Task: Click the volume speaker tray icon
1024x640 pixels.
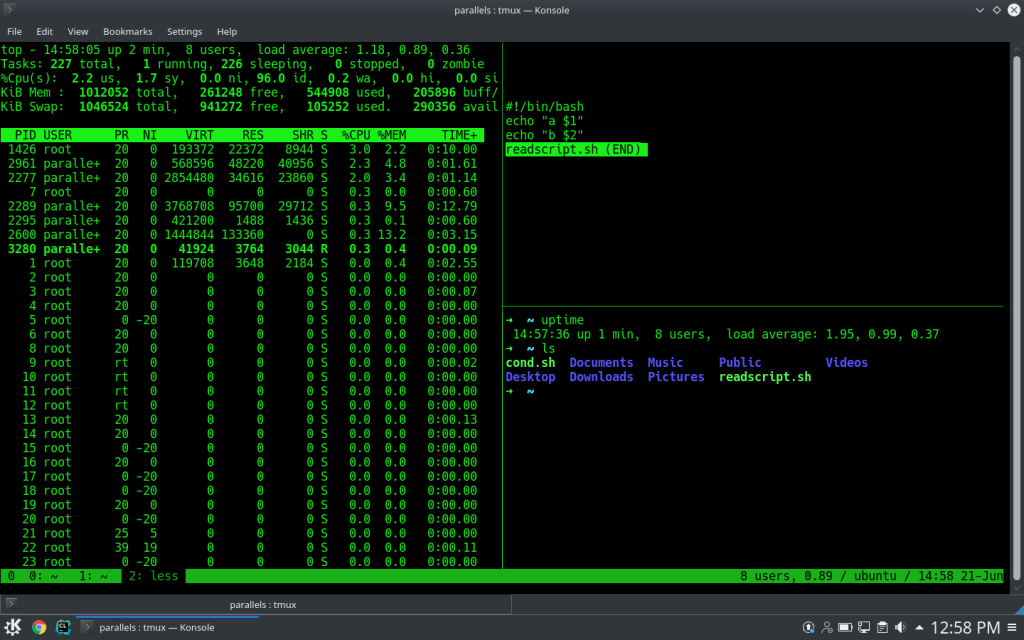Action: [902, 627]
